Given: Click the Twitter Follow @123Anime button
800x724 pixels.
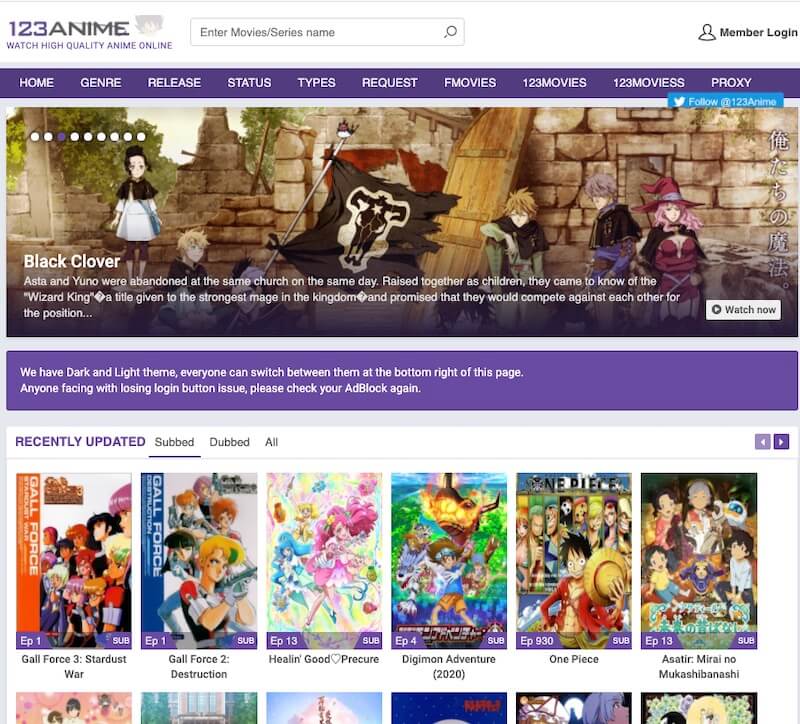Looking at the screenshot, I should tap(726, 102).
